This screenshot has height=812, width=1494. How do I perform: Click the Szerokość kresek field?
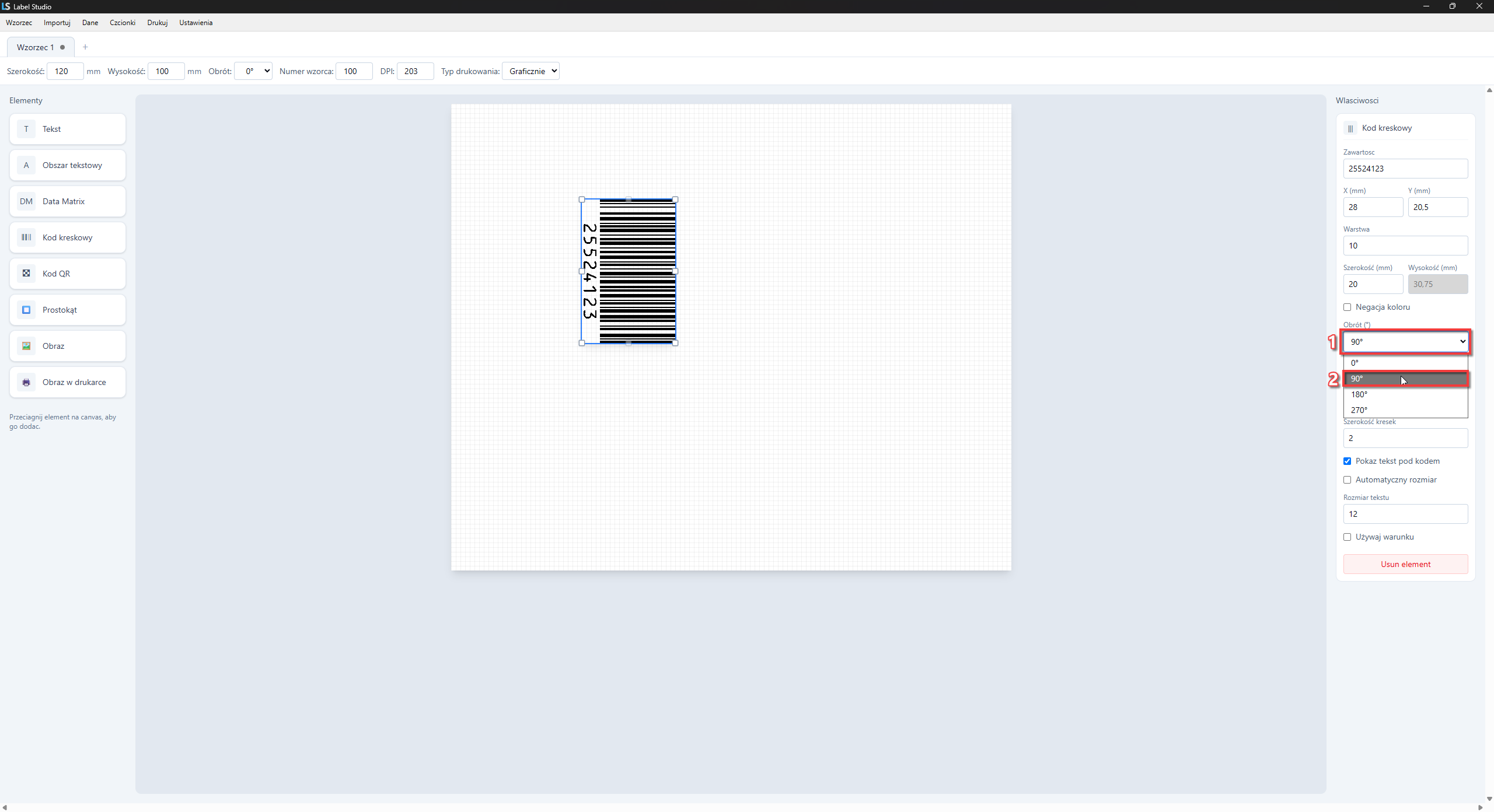[x=1405, y=438]
